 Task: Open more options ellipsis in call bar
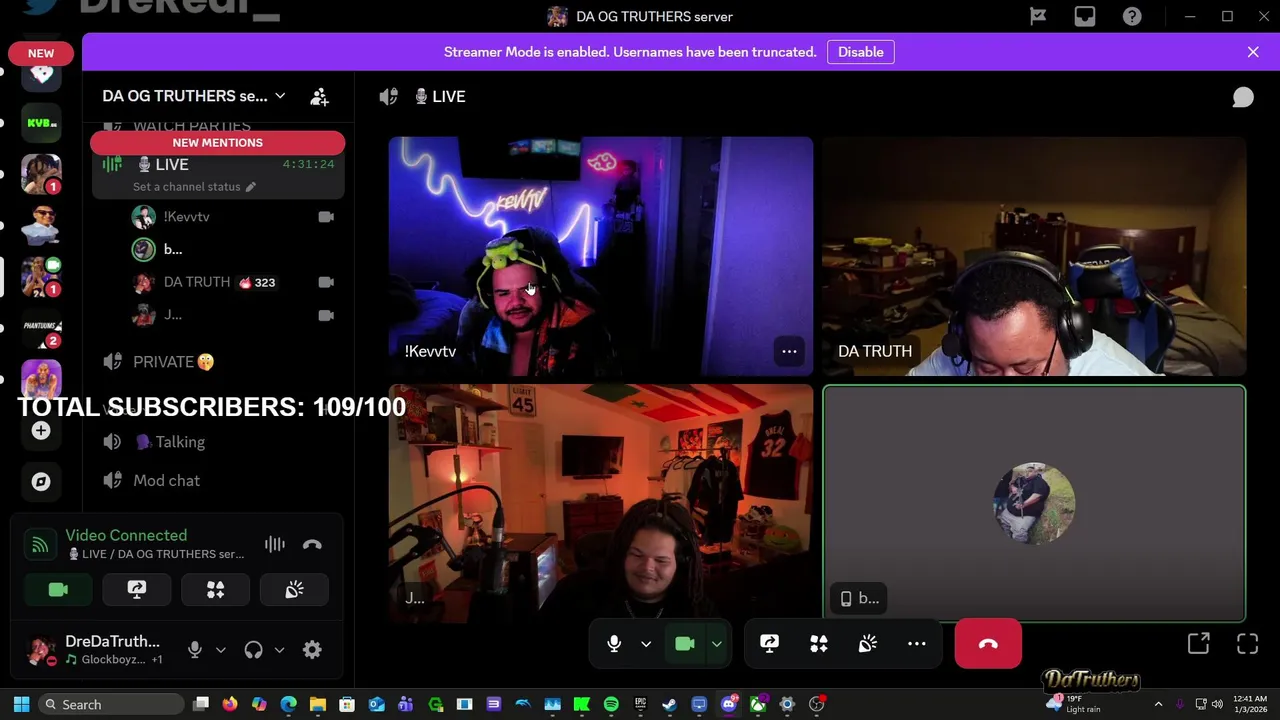click(x=916, y=644)
